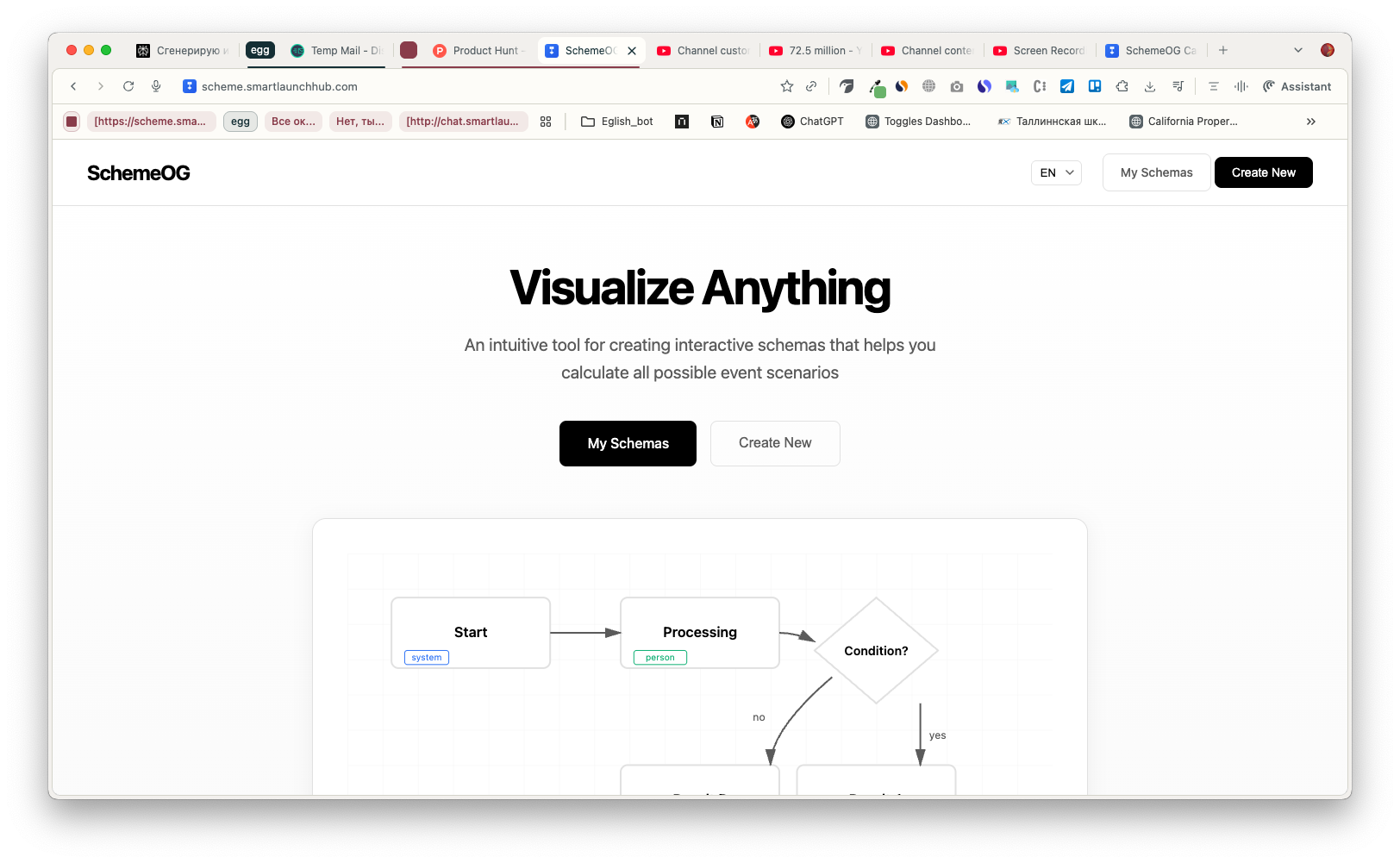1400x863 pixels.
Task: Open the Eglish_bot bookmarks folder
Action: tap(616, 122)
